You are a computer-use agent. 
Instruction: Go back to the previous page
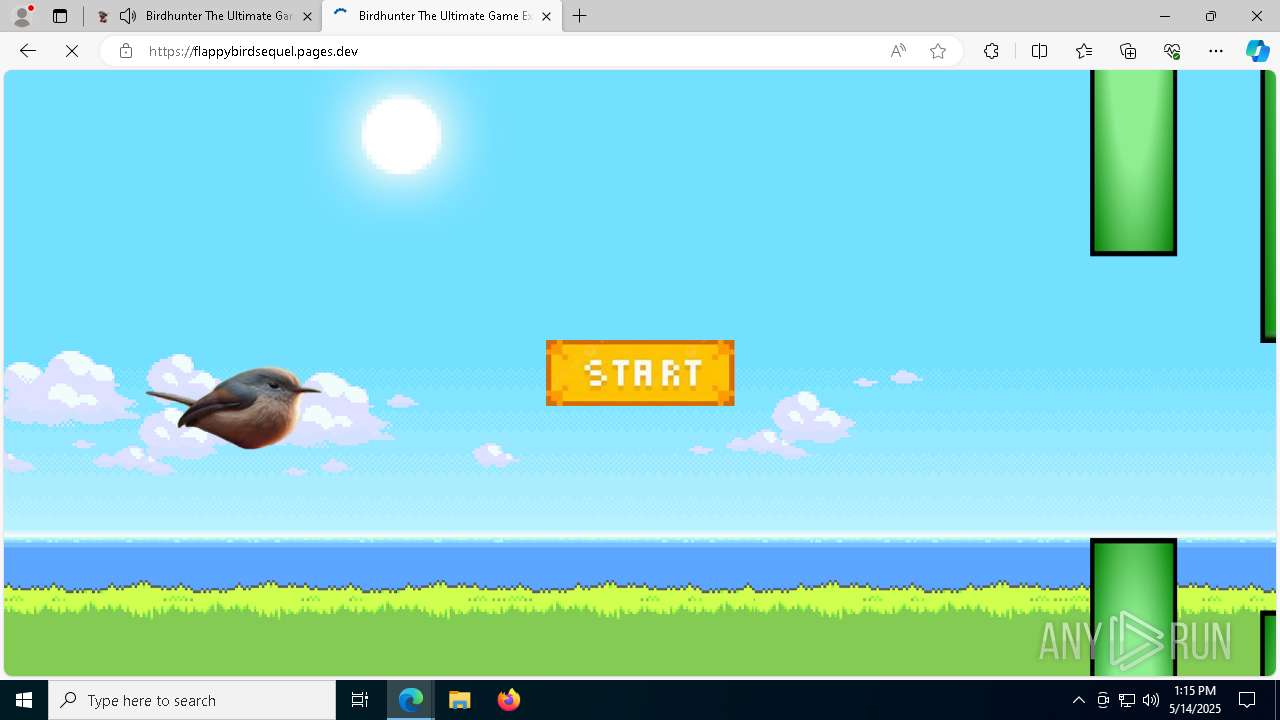pos(28,51)
